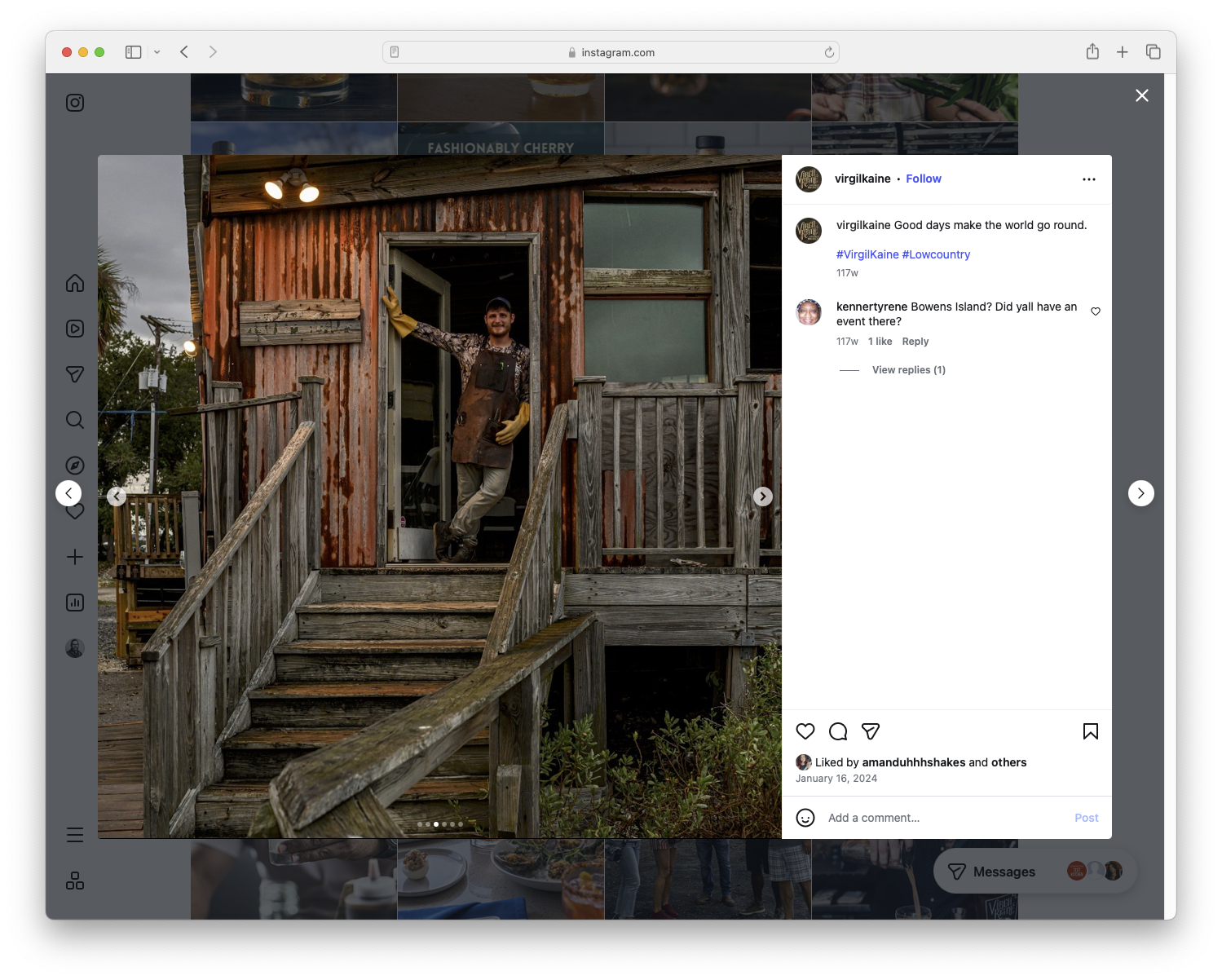Open the #Lowcountry hashtag

tap(936, 254)
